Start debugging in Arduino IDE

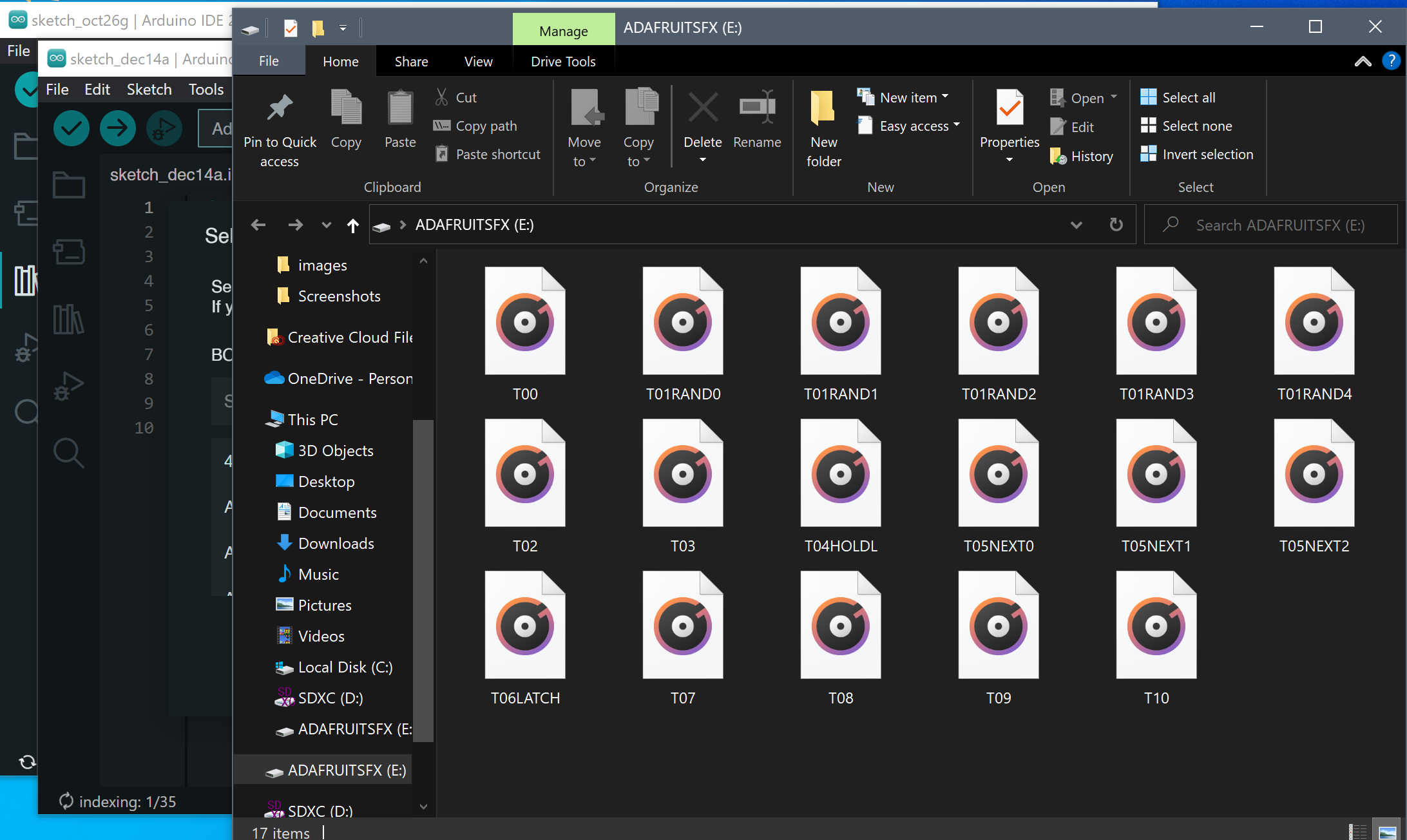164,128
